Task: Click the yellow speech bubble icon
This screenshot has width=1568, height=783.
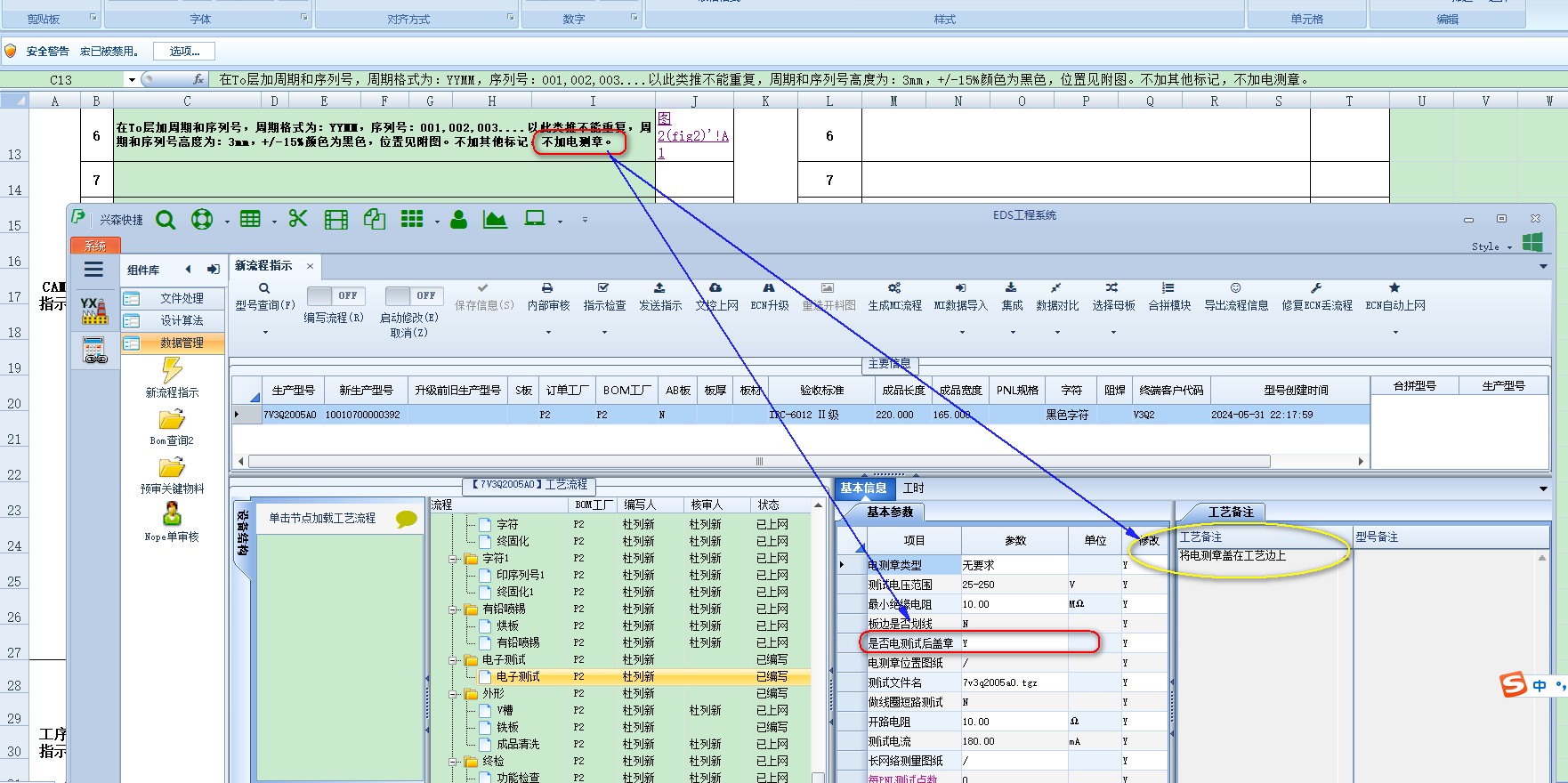Action: [x=407, y=519]
